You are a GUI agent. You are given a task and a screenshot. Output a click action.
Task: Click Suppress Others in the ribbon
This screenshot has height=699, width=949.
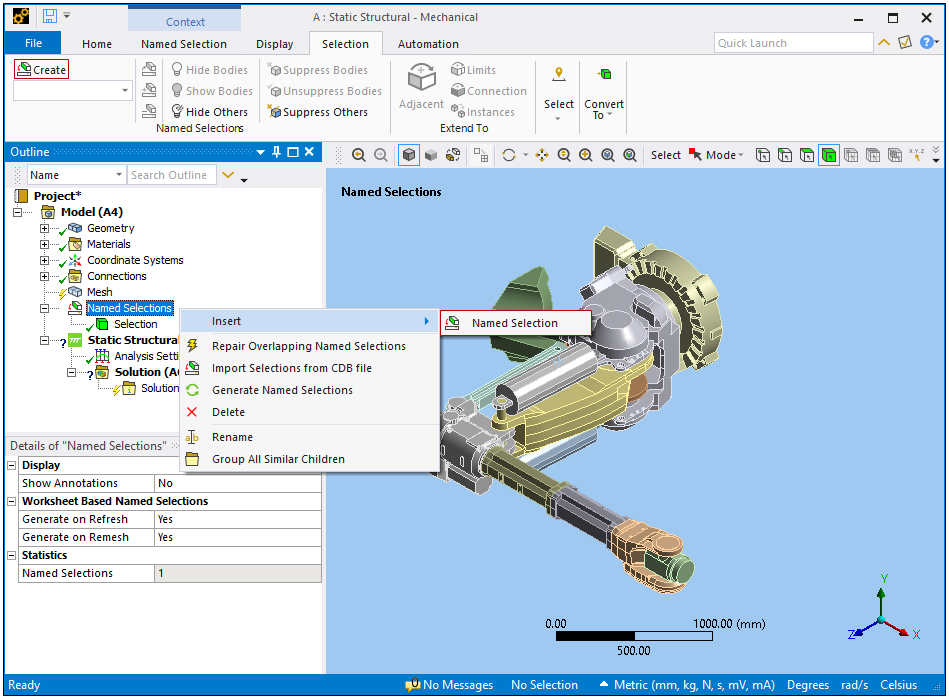316,112
